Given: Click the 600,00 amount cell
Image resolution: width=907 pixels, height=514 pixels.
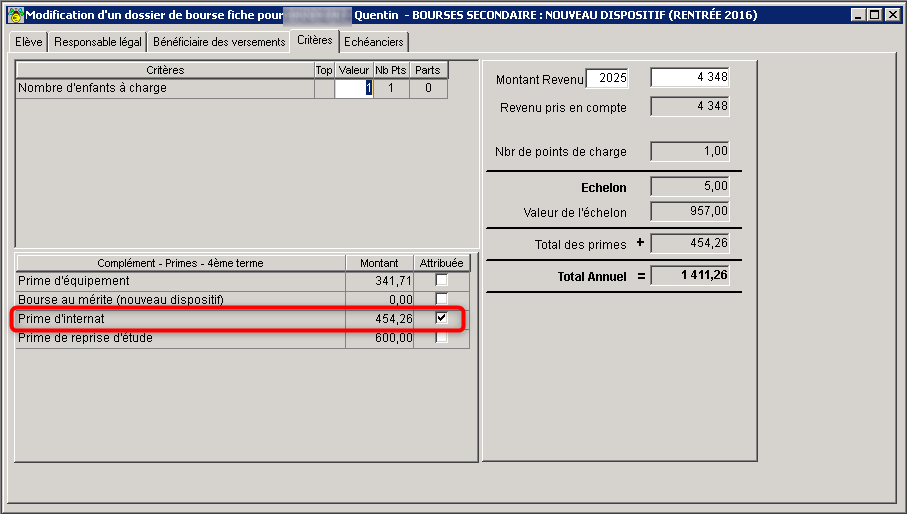Looking at the screenshot, I should coord(379,338).
